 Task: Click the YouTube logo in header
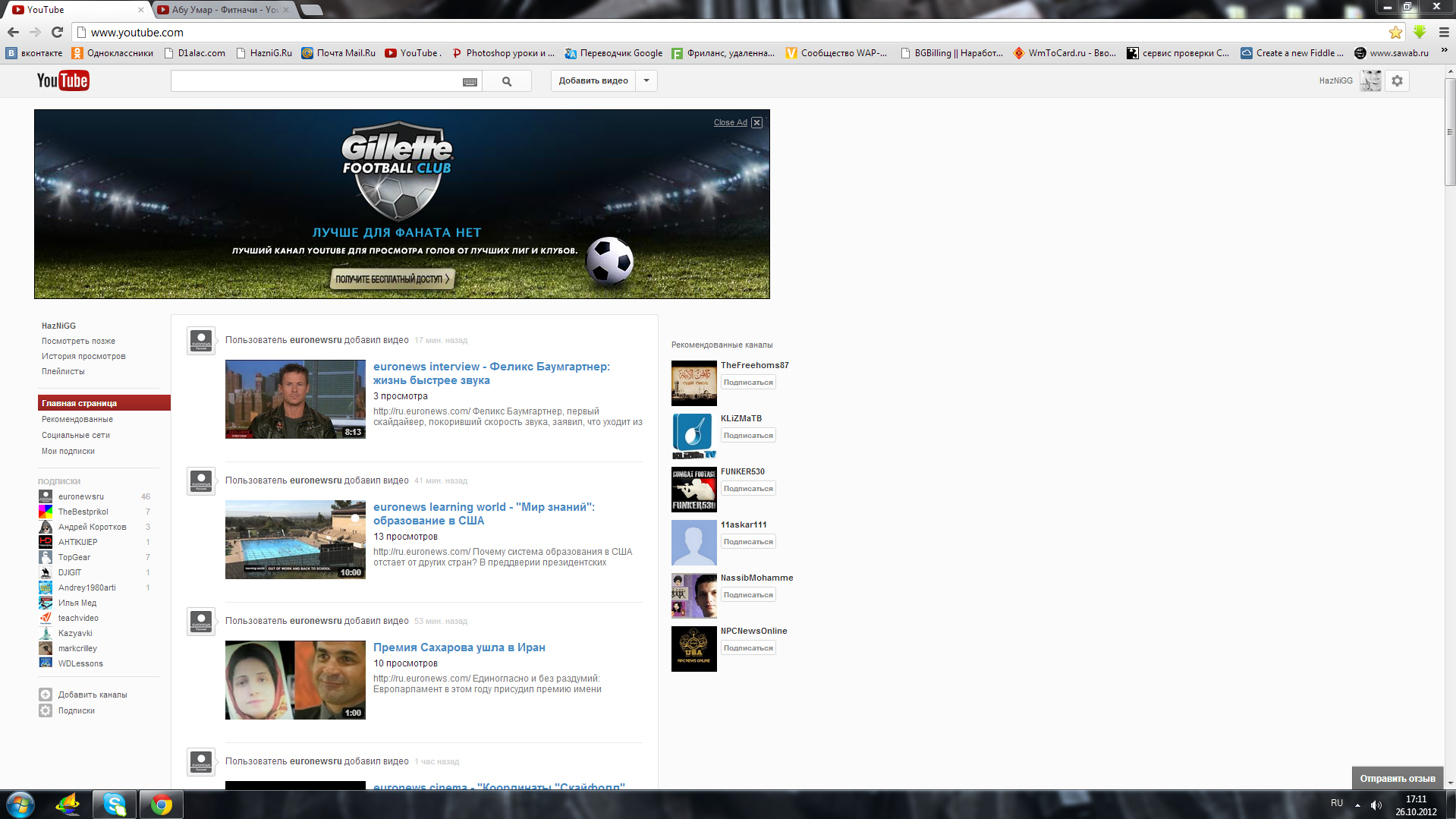tap(63, 80)
